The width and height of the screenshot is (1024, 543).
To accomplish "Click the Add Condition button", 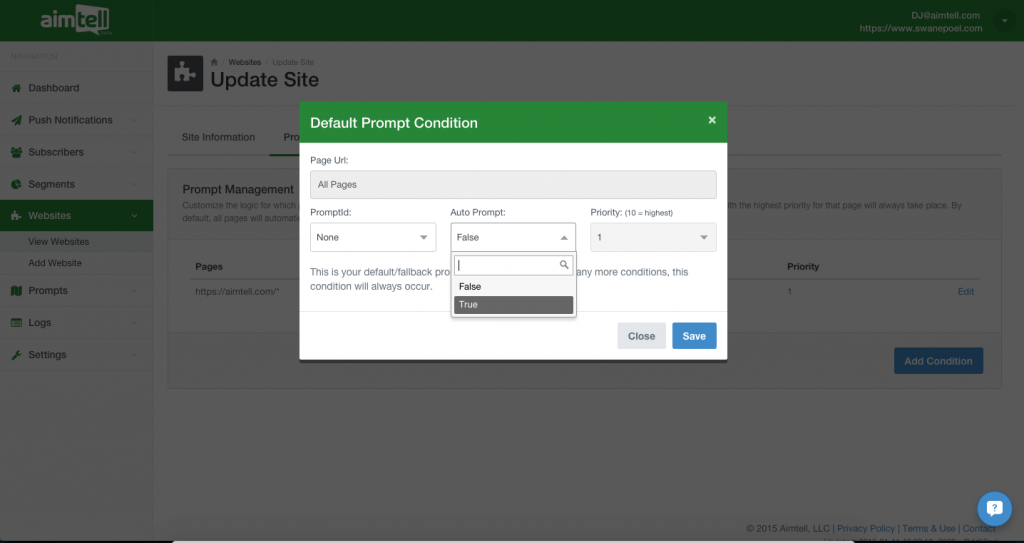I will pyautogui.click(x=938, y=361).
